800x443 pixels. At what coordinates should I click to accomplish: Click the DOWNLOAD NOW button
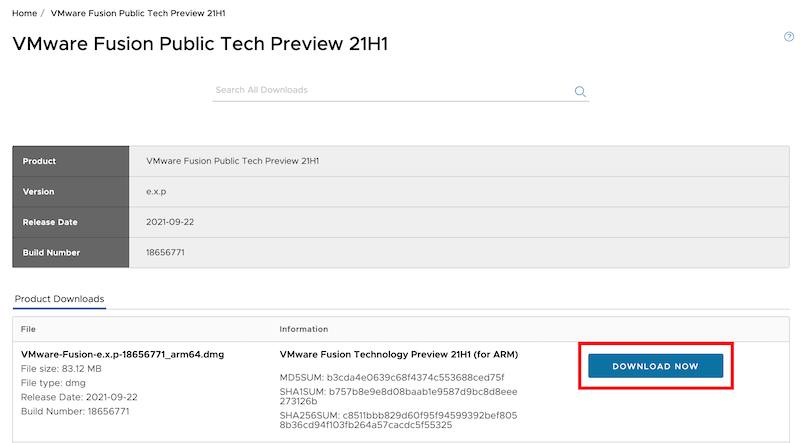[655, 366]
